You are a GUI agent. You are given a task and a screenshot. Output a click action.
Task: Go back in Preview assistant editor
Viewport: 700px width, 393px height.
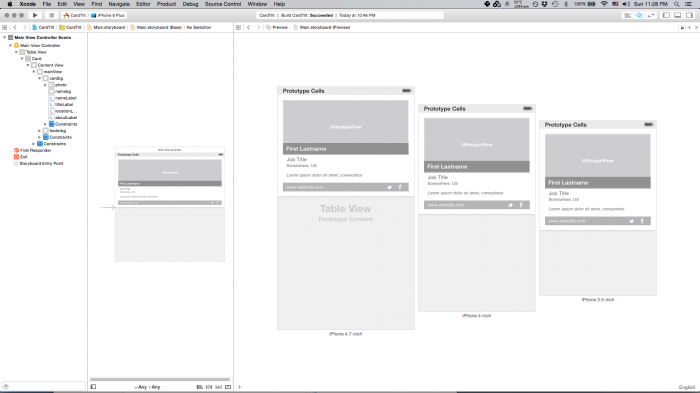click(x=249, y=27)
